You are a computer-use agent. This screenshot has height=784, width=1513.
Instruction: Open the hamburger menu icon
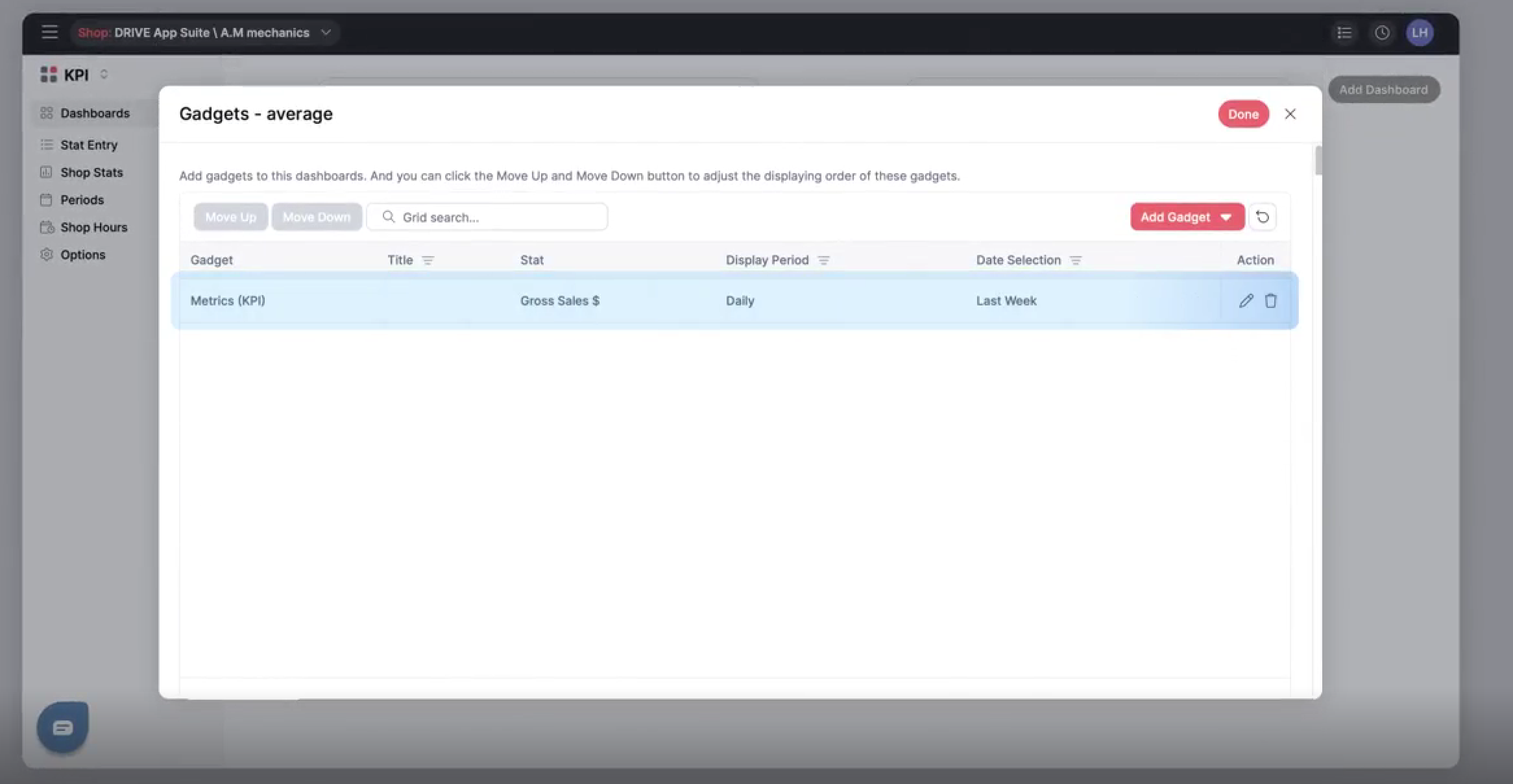[50, 32]
